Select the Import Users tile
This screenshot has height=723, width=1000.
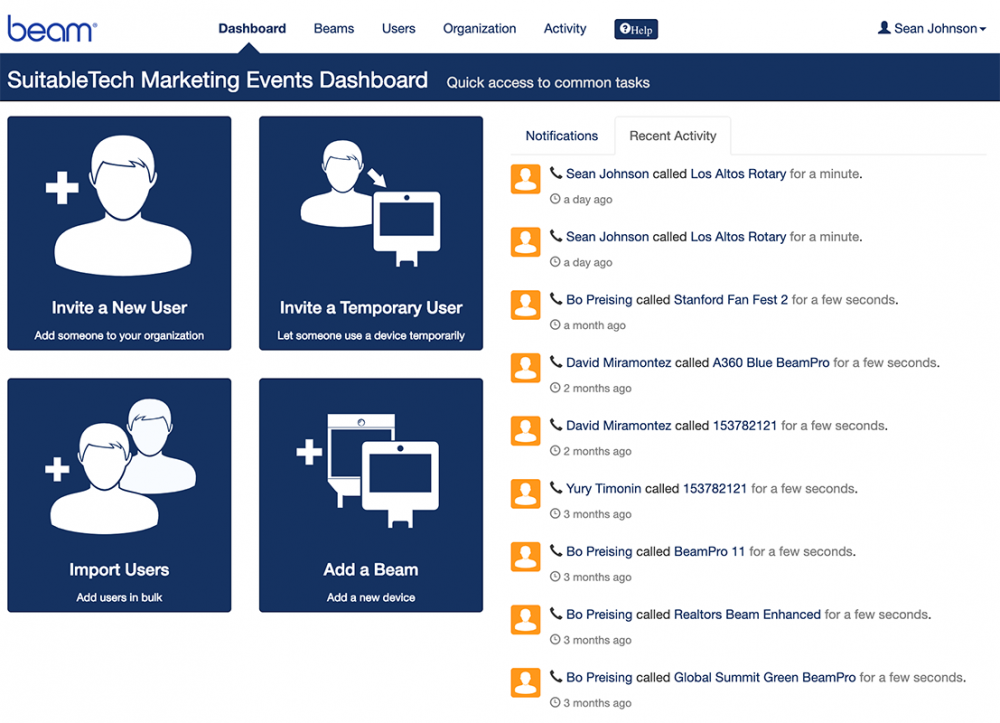pyautogui.click(x=119, y=495)
